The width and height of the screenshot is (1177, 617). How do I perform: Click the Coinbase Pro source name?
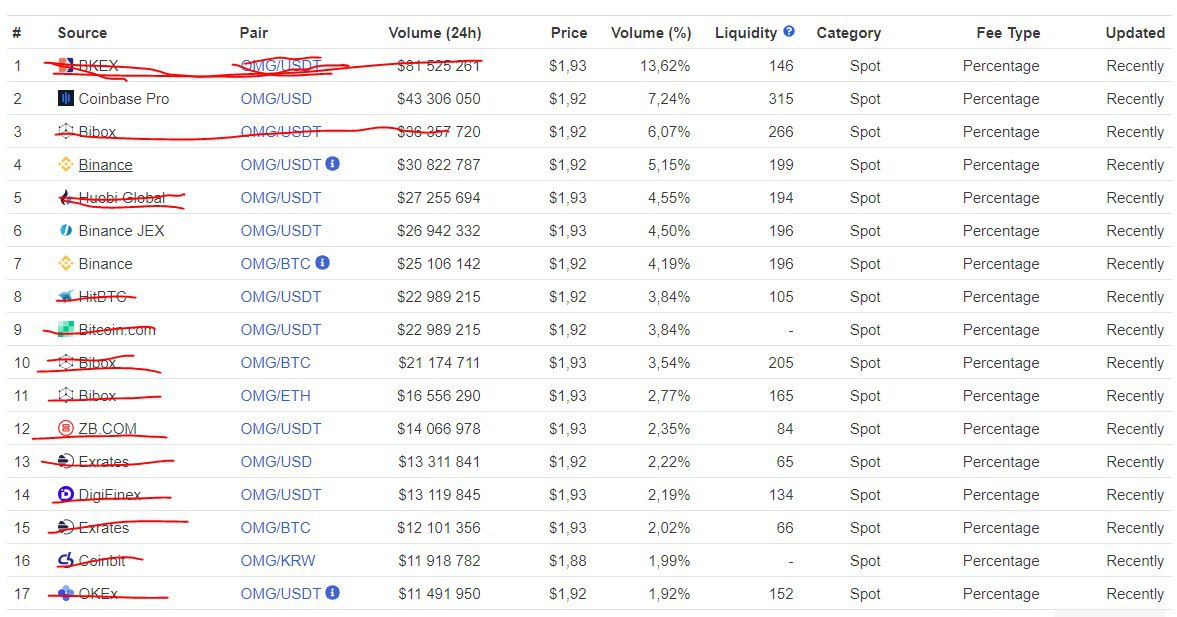(124, 99)
